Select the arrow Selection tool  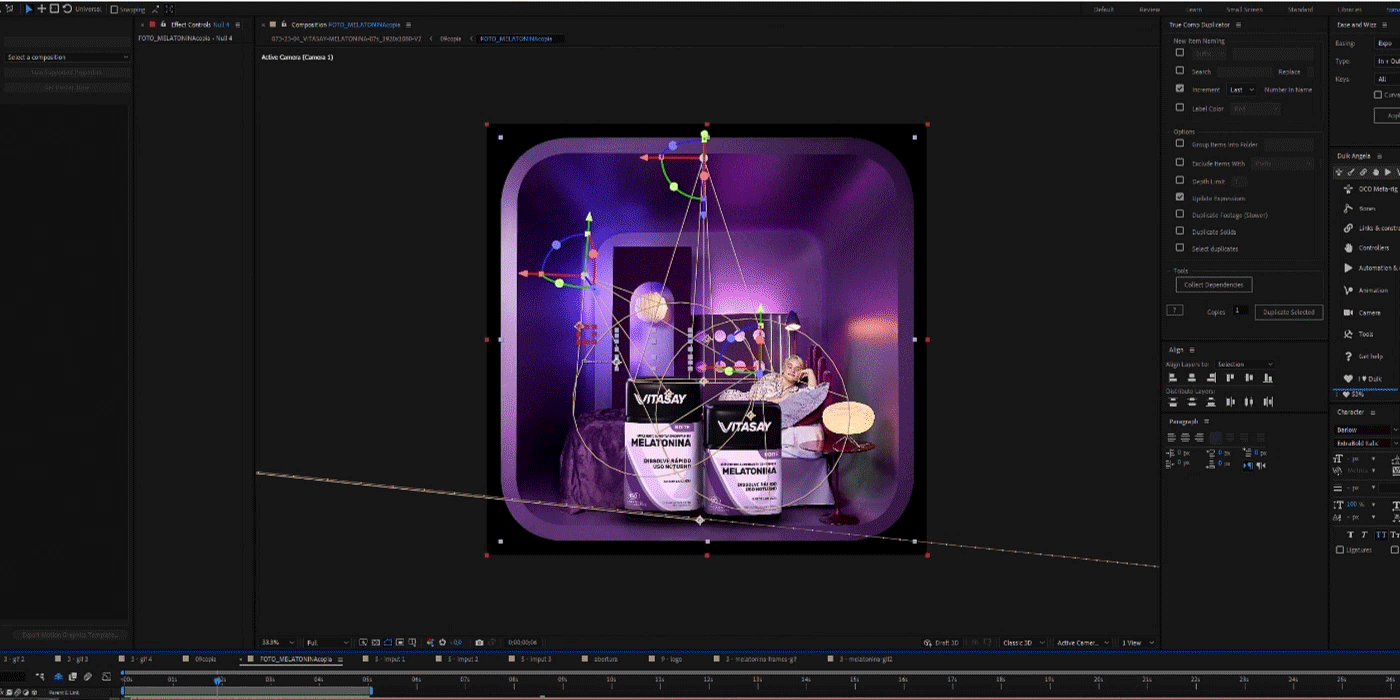tap(28, 9)
